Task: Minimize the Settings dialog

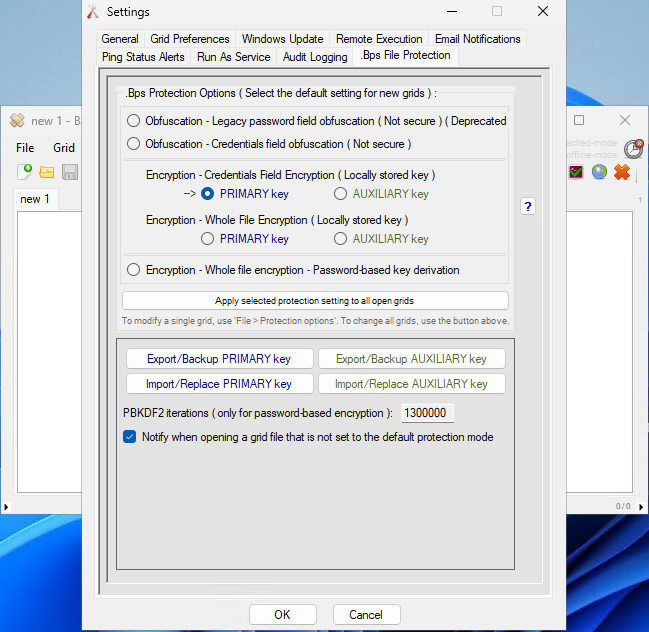Action: (x=452, y=11)
